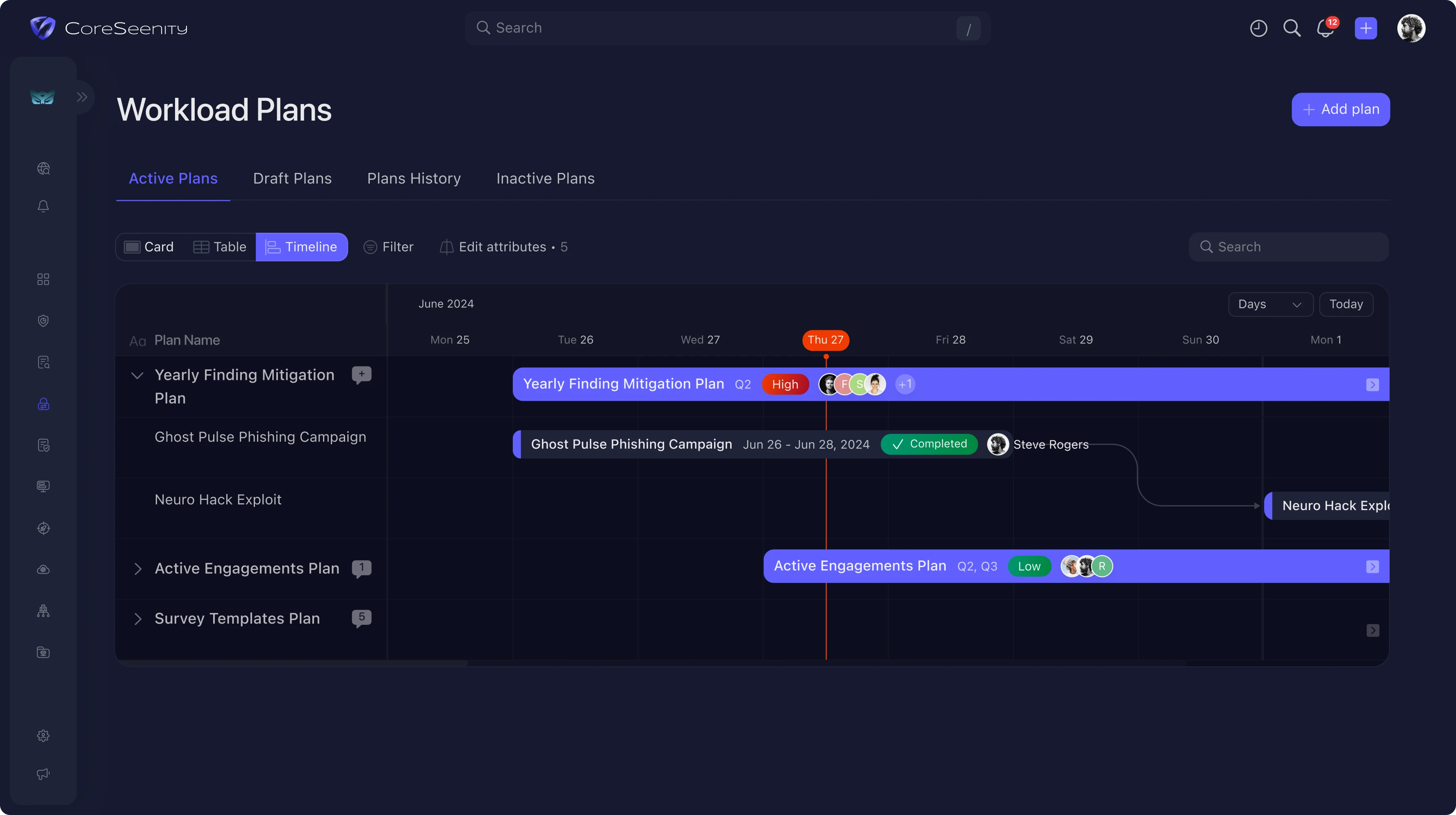Image resolution: width=1456 pixels, height=815 pixels.
Task: Click the blue plus icon in header
Action: tap(1365, 28)
